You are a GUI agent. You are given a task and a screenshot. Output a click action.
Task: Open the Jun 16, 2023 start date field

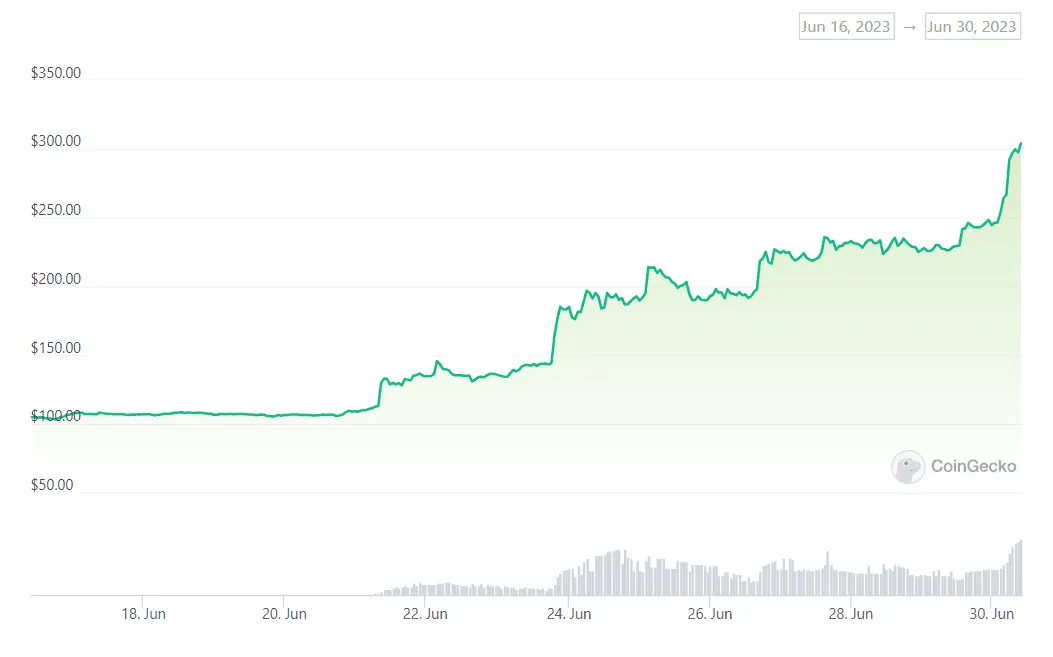click(x=846, y=26)
